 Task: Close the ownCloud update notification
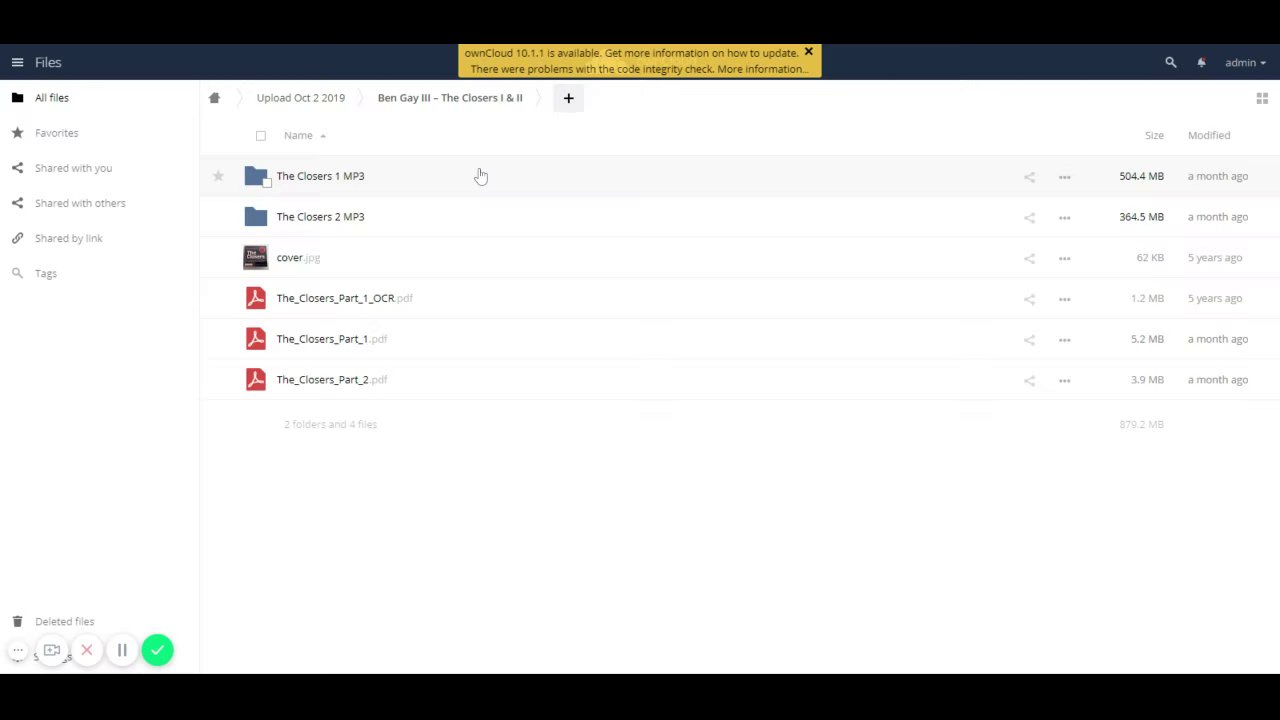click(x=808, y=52)
